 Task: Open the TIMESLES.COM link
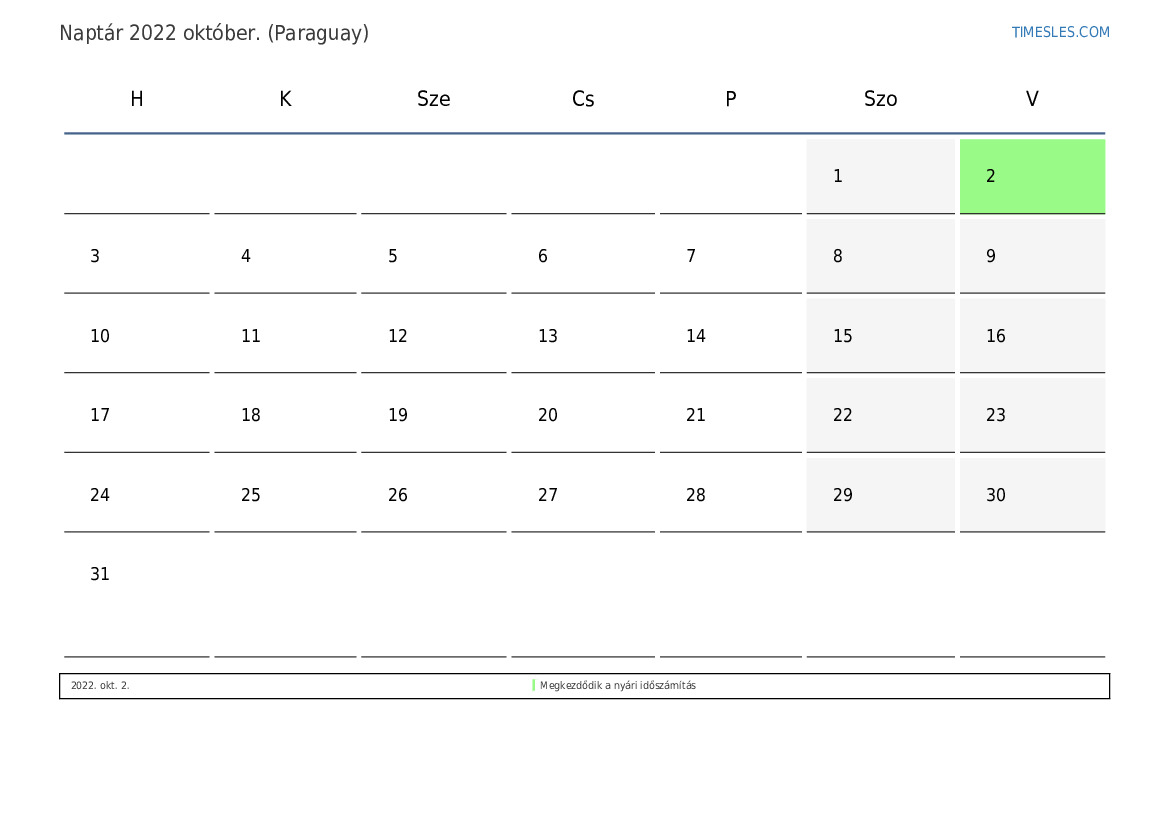(1060, 32)
